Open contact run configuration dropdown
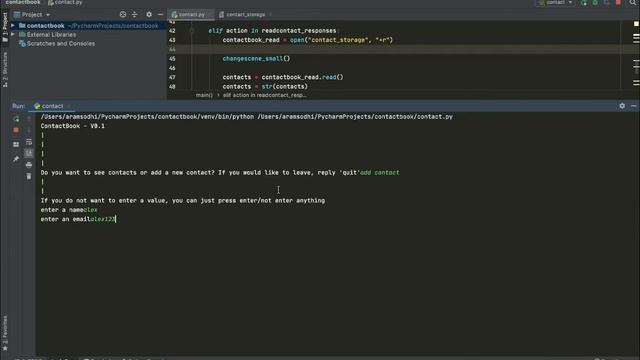This screenshot has width=640, height=360. tap(556, 2)
